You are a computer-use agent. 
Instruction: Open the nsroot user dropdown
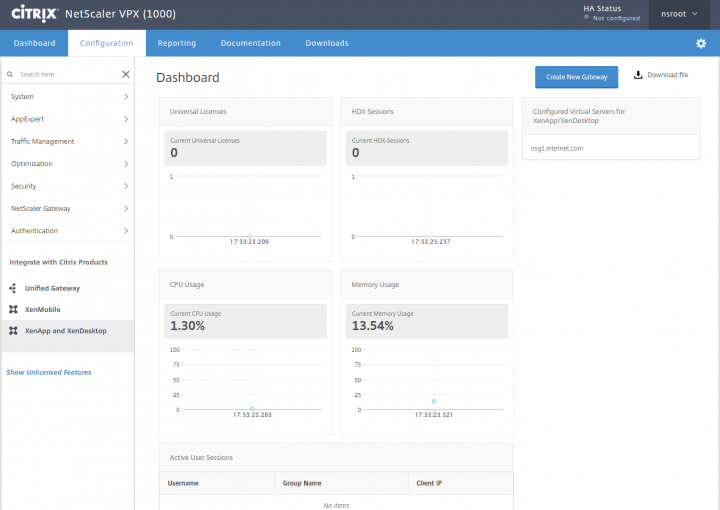click(680, 14)
